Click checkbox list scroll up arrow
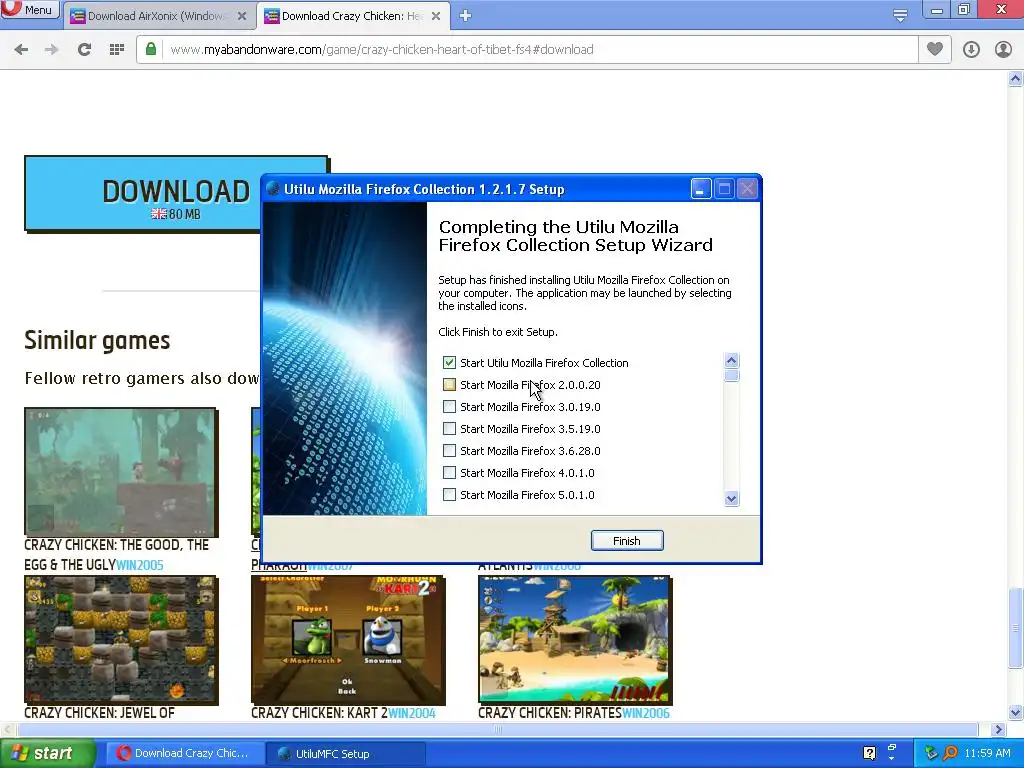 pyautogui.click(x=731, y=360)
